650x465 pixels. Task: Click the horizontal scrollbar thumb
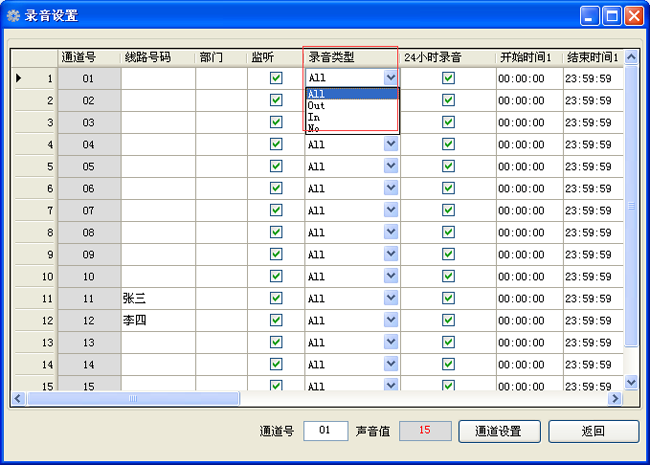pyautogui.click(x=132, y=398)
